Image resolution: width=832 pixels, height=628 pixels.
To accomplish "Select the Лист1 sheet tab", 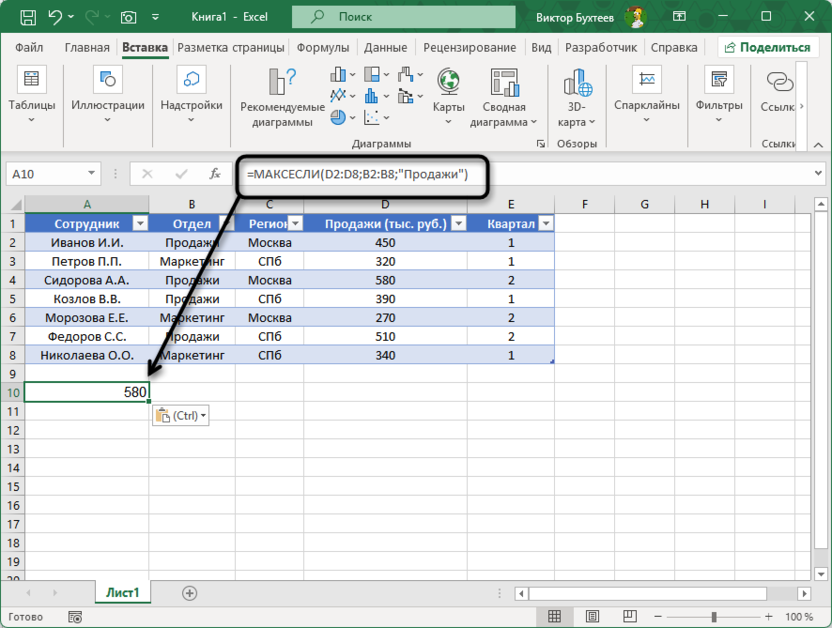I will 123,593.
